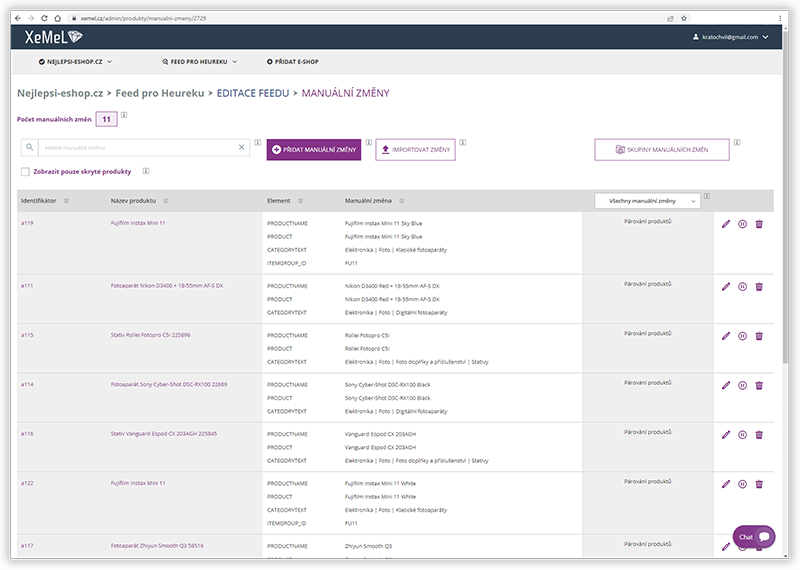Screen dimensions: 800x570
Task: Click the browser home button
Action: (58, 18)
